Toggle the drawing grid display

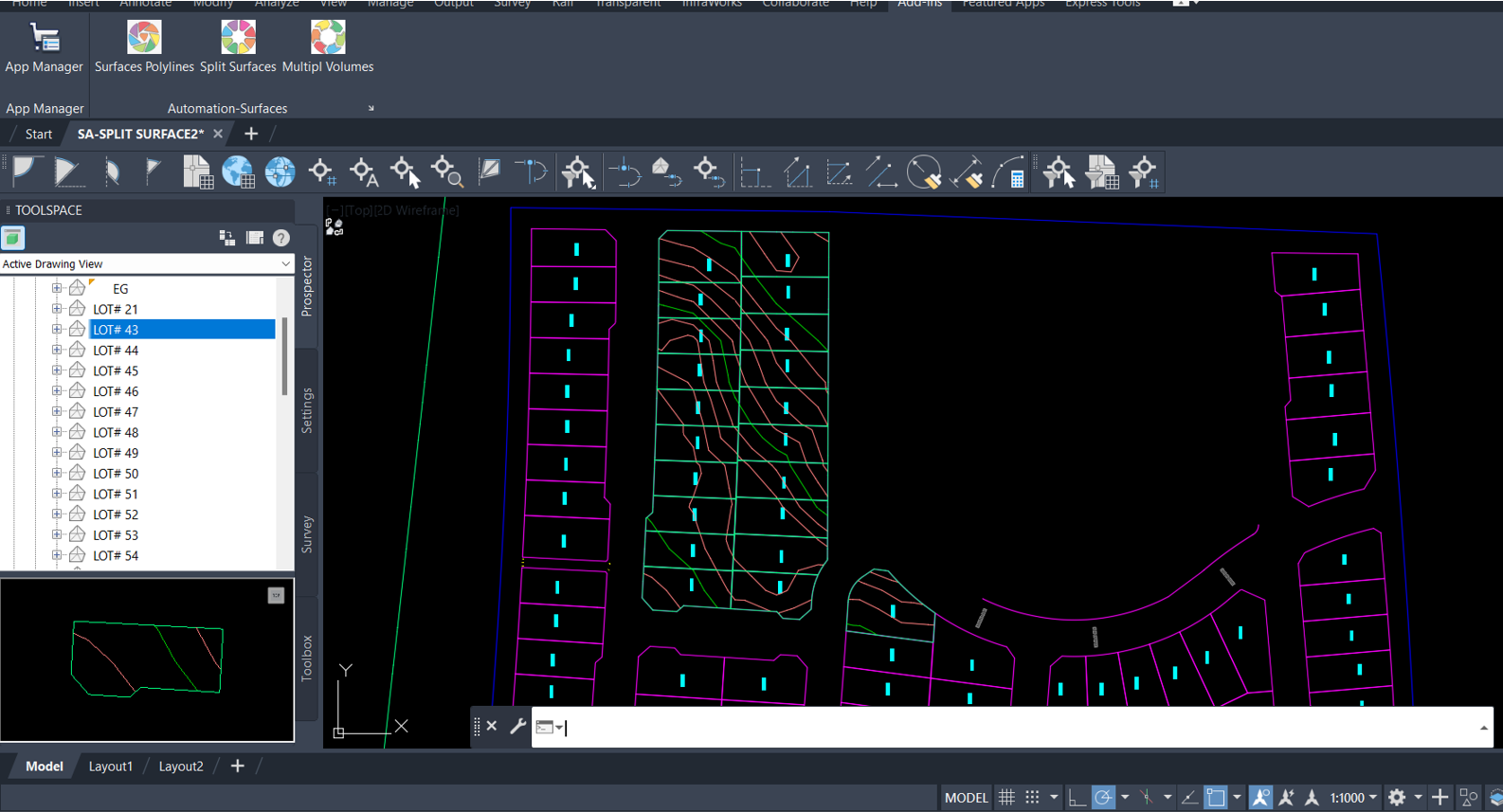1006,798
